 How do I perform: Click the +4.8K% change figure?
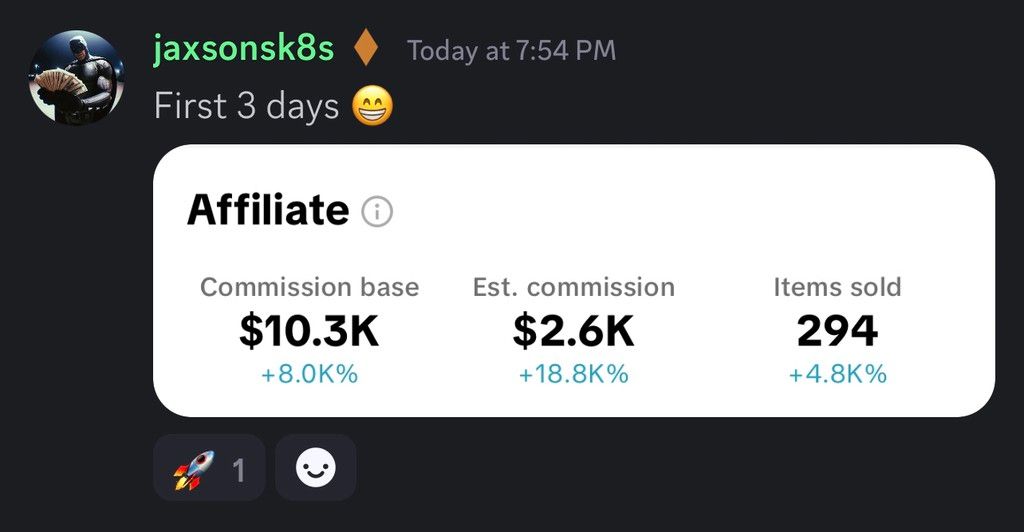[837, 375]
